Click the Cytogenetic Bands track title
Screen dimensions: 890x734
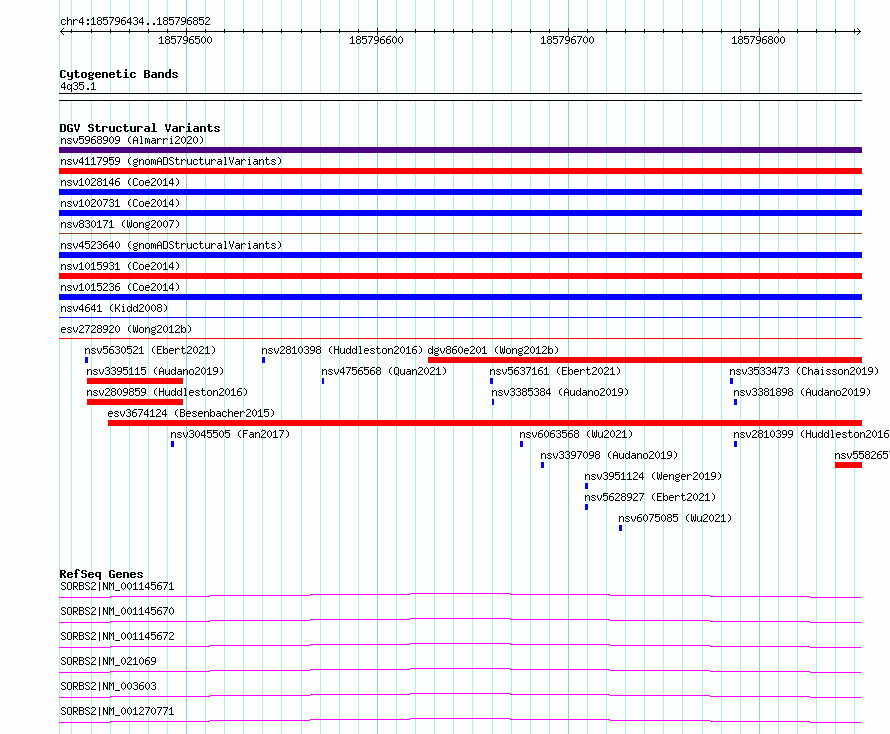[119, 74]
